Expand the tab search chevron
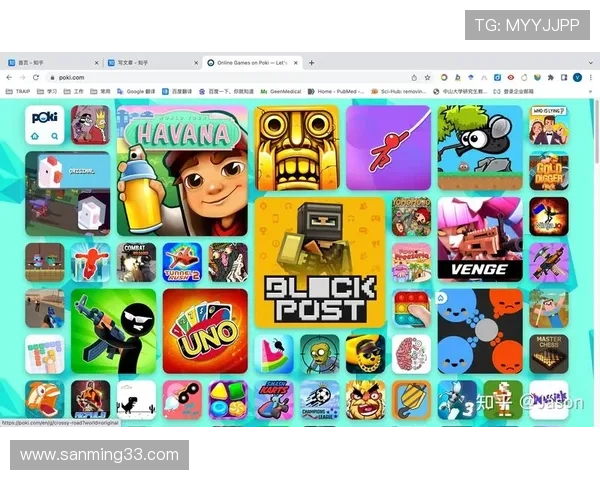 coord(591,63)
